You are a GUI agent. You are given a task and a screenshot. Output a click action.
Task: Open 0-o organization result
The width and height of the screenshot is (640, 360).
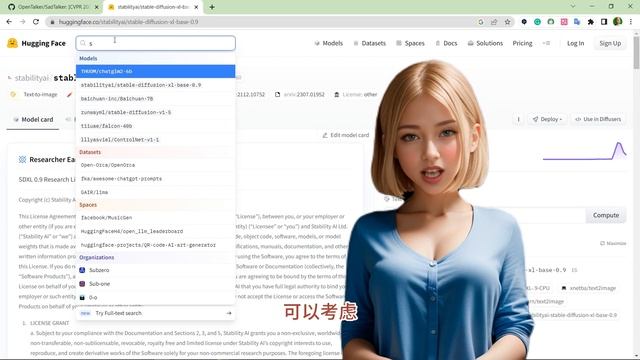[x=156, y=297]
